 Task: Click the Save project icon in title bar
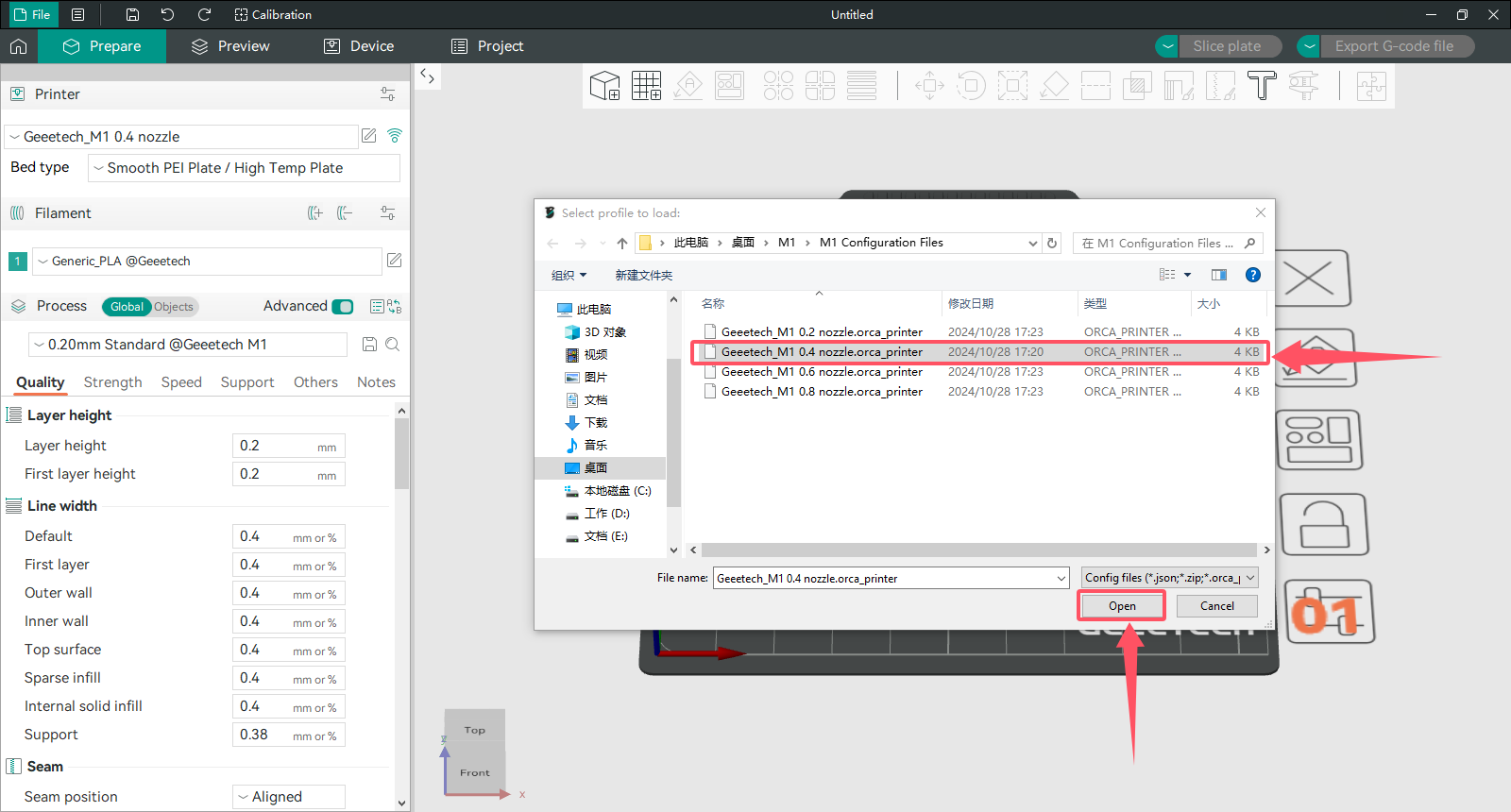[132, 14]
